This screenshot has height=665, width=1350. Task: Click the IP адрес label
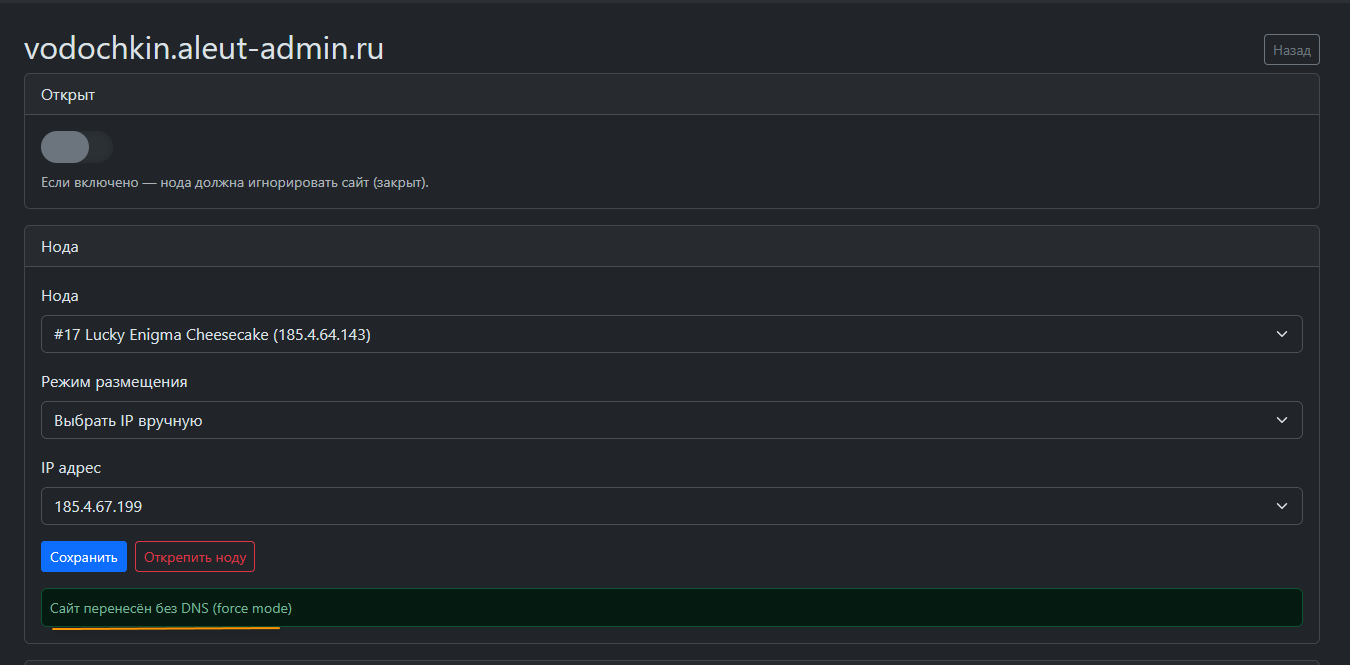pyautogui.click(x=71, y=468)
